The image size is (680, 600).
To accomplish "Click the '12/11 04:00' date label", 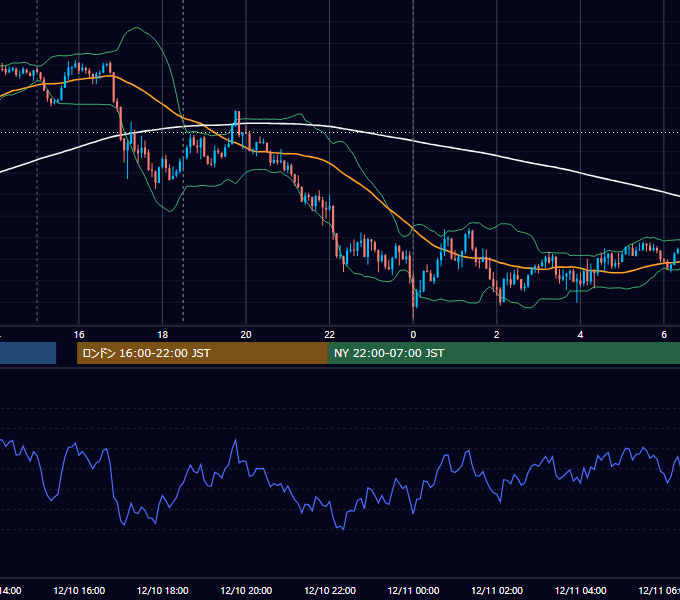I will [x=580, y=590].
